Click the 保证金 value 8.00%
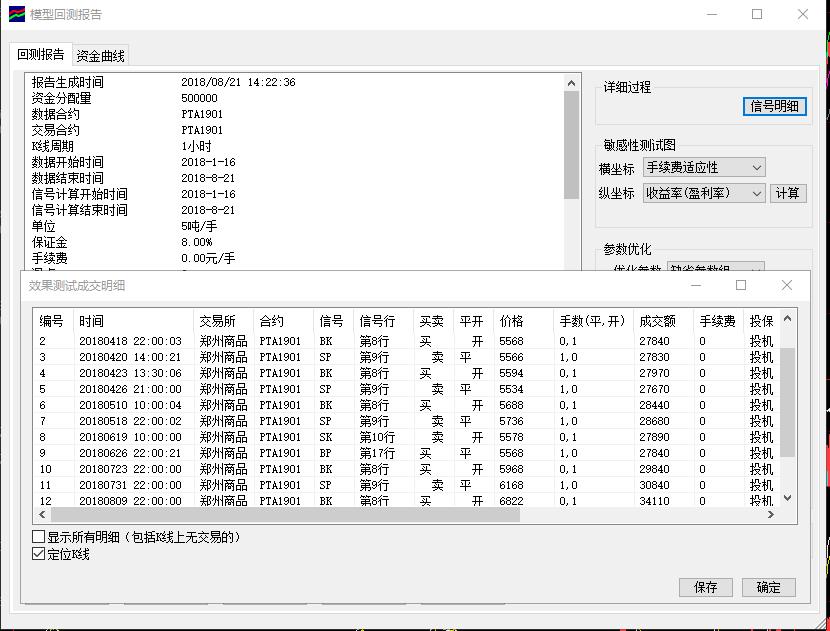This screenshot has width=830, height=631. pos(196,242)
